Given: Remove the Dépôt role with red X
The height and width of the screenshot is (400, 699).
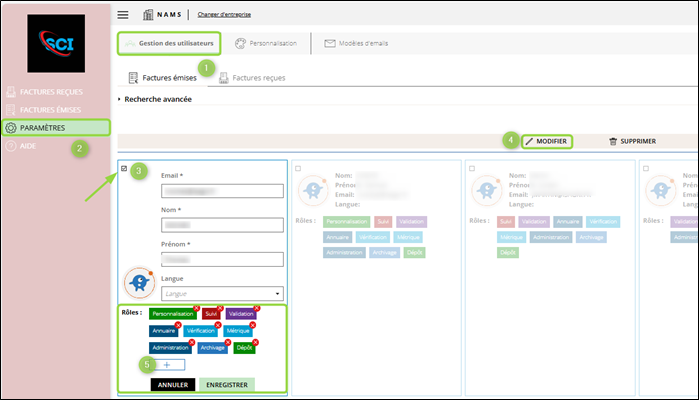Looking at the screenshot, I should [256, 342].
